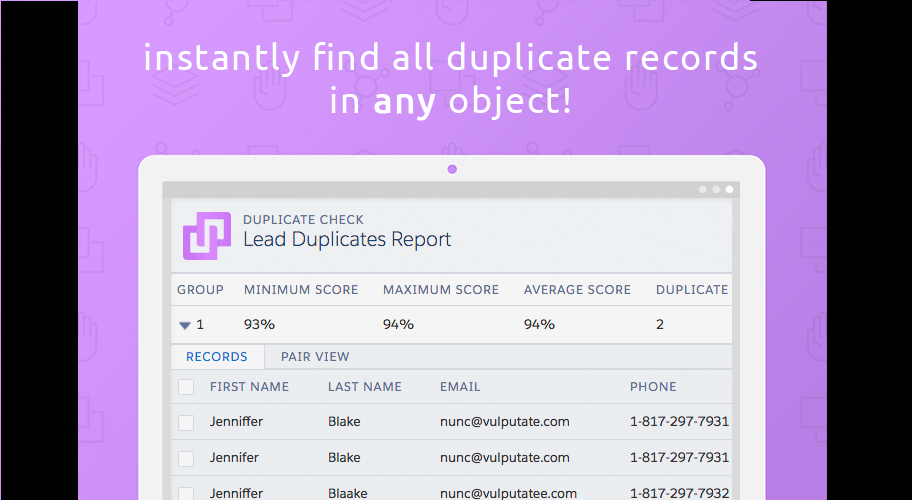This screenshot has height=500, width=912.
Task: Tick the select-all checkbox beside FIRST NAME
Action: point(186,387)
